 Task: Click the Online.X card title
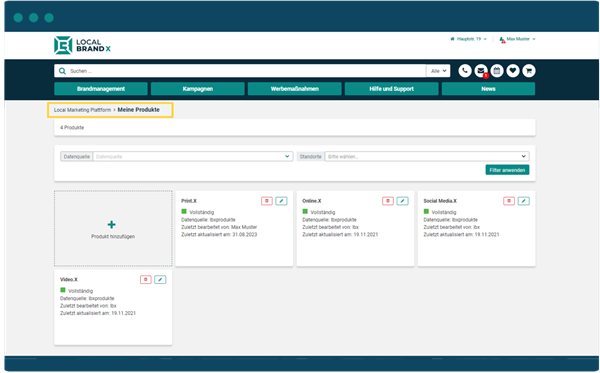[312, 201]
